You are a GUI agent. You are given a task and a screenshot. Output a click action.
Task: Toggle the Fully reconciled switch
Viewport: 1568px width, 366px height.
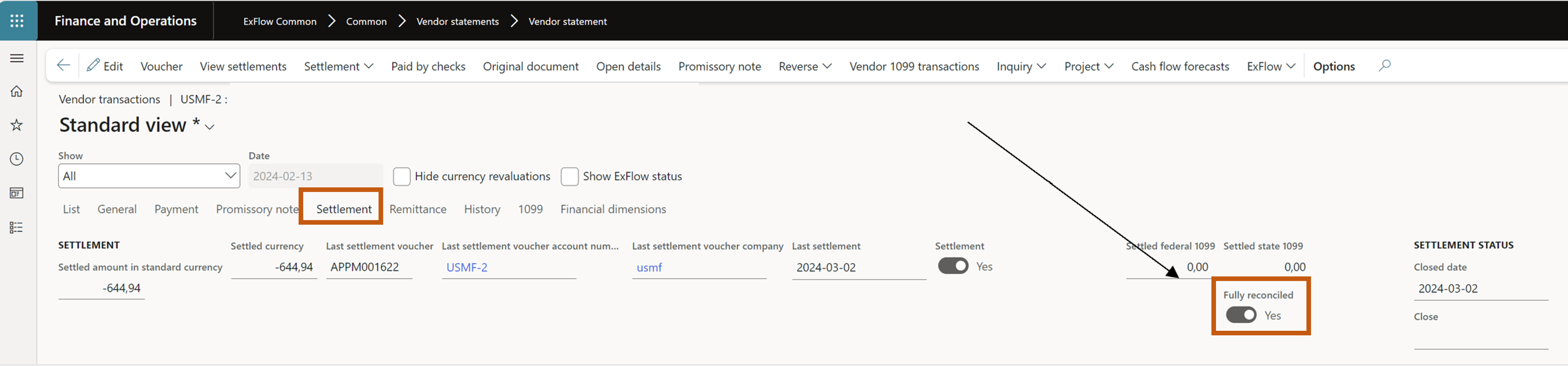(1241, 315)
